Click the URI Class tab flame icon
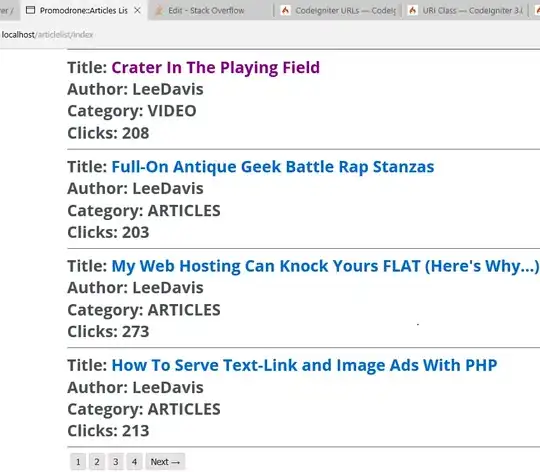Screen dimensions: 540x472 (x=412, y=10)
